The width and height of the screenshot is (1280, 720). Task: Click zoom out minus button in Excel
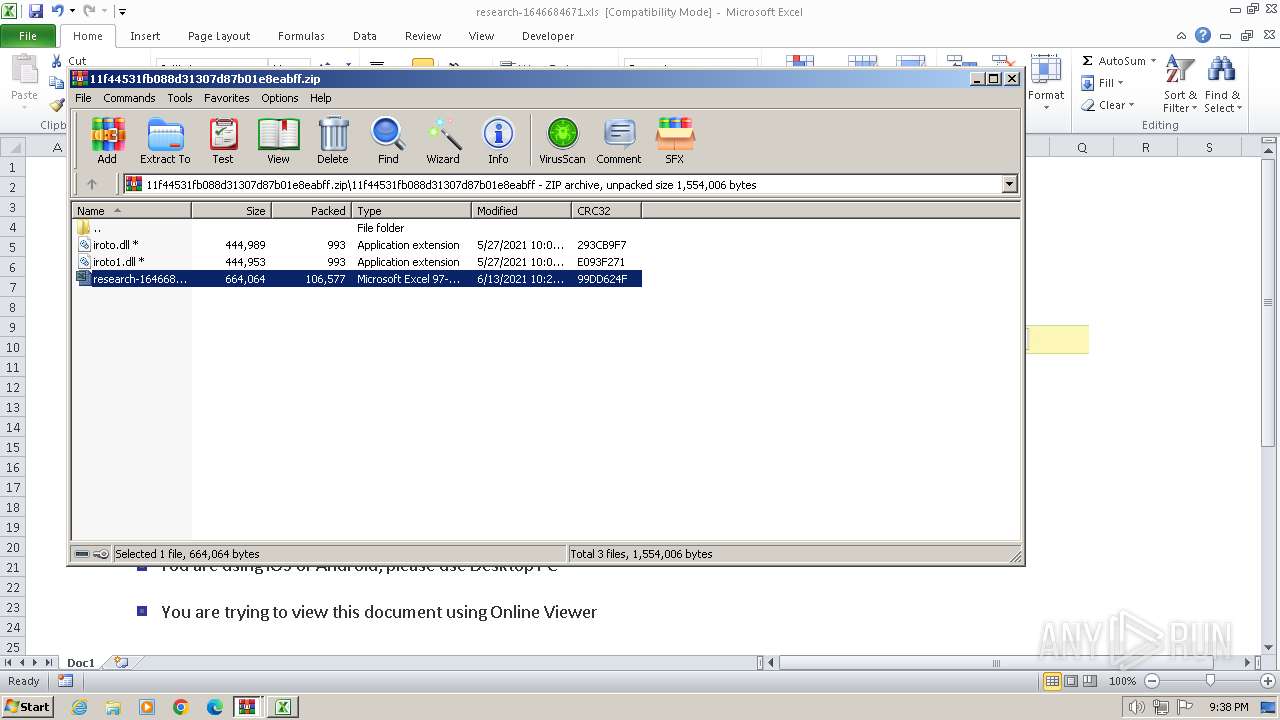(1152, 681)
